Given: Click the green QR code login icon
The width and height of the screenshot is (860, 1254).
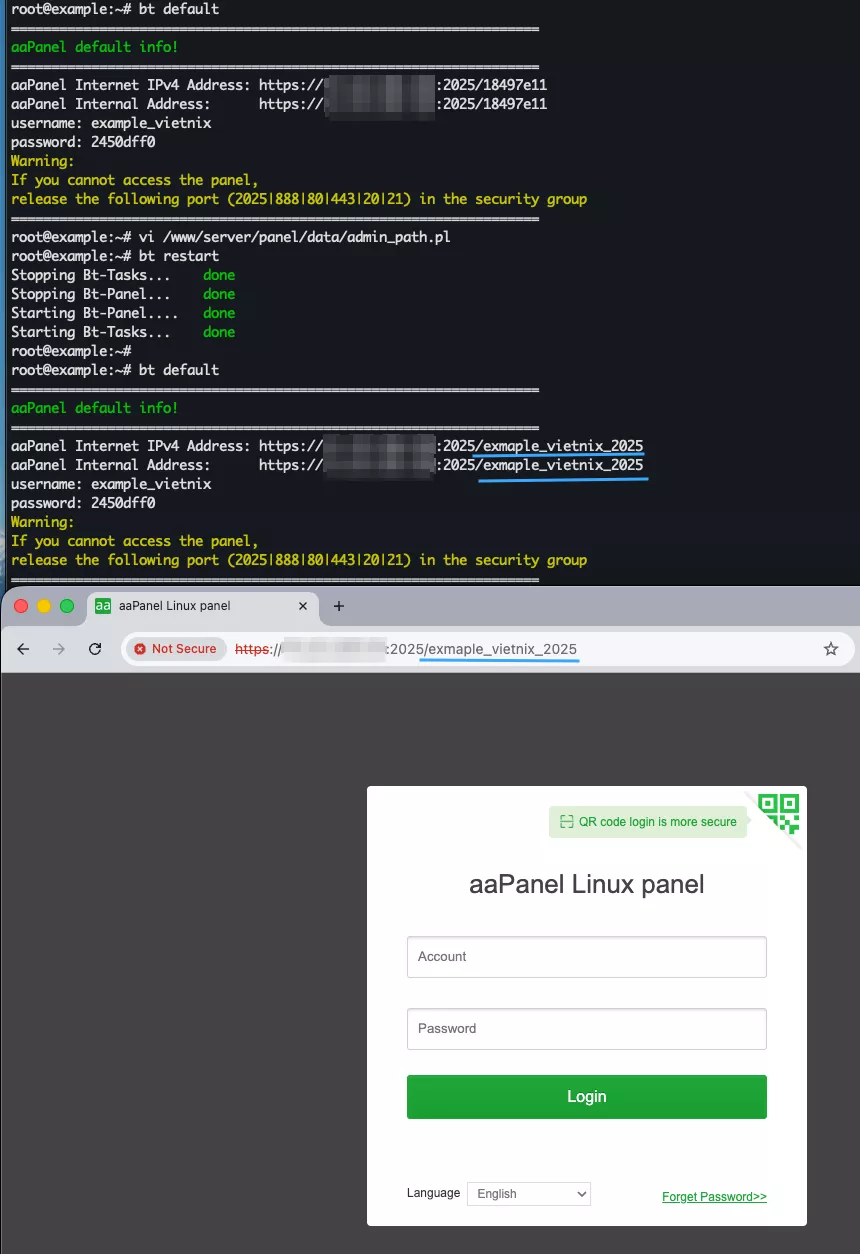Looking at the screenshot, I should point(778,813).
